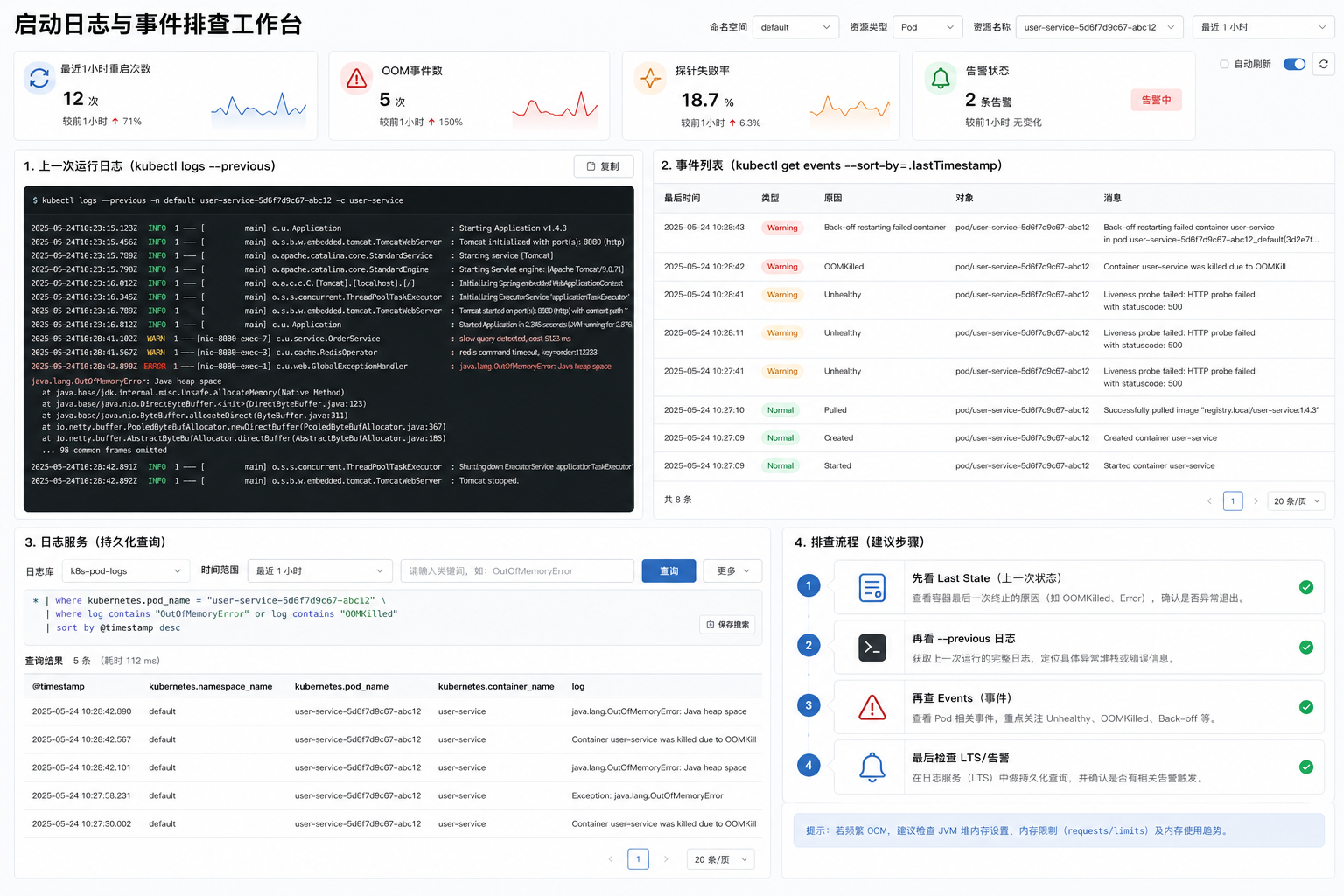Click page 1 in events list pagination
Viewport: 1344px width, 896px height.
[1233, 501]
